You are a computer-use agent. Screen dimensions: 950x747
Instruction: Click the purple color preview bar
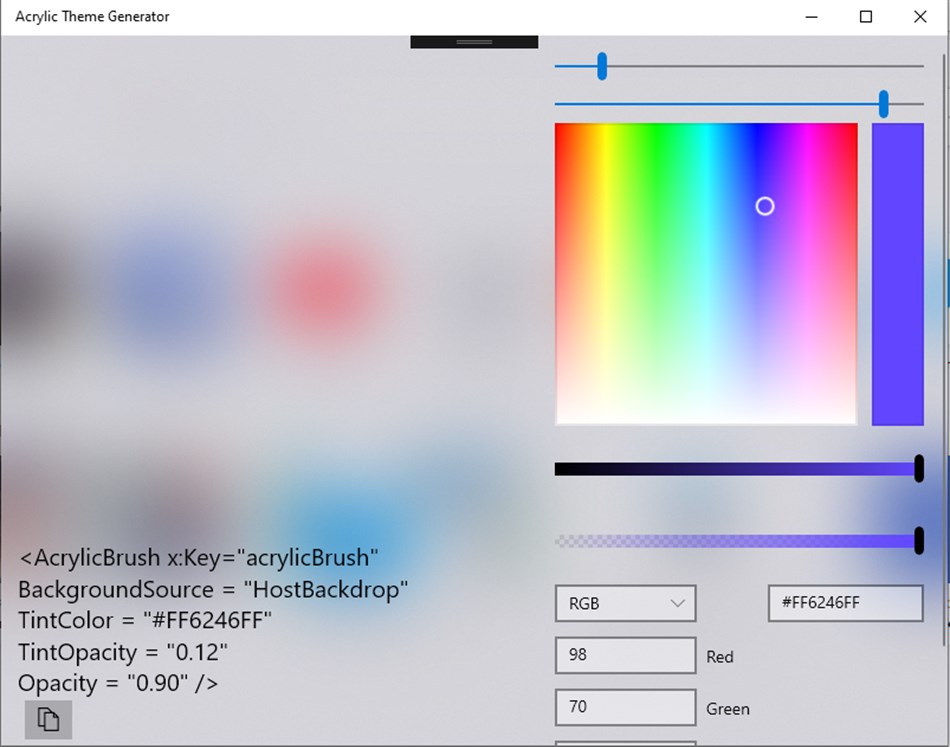[x=897, y=274]
